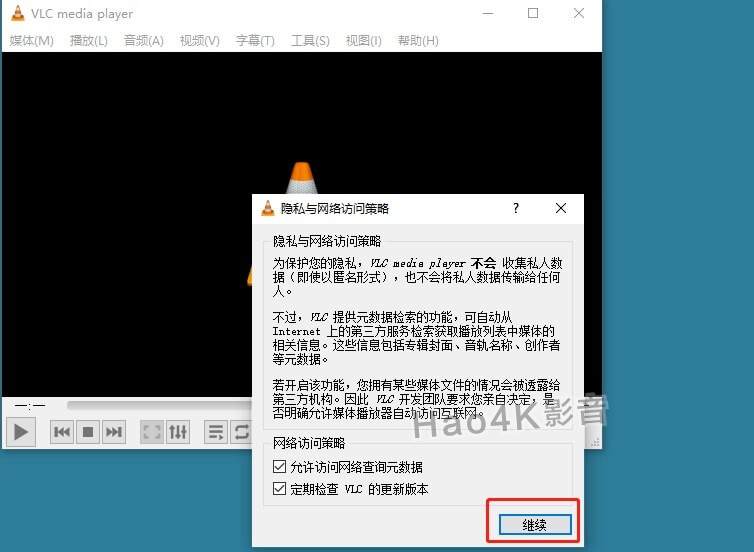Viewport: 754px width, 552px height.
Task: Open the 帮助(H) menu
Action: pyautogui.click(x=418, y=41)
